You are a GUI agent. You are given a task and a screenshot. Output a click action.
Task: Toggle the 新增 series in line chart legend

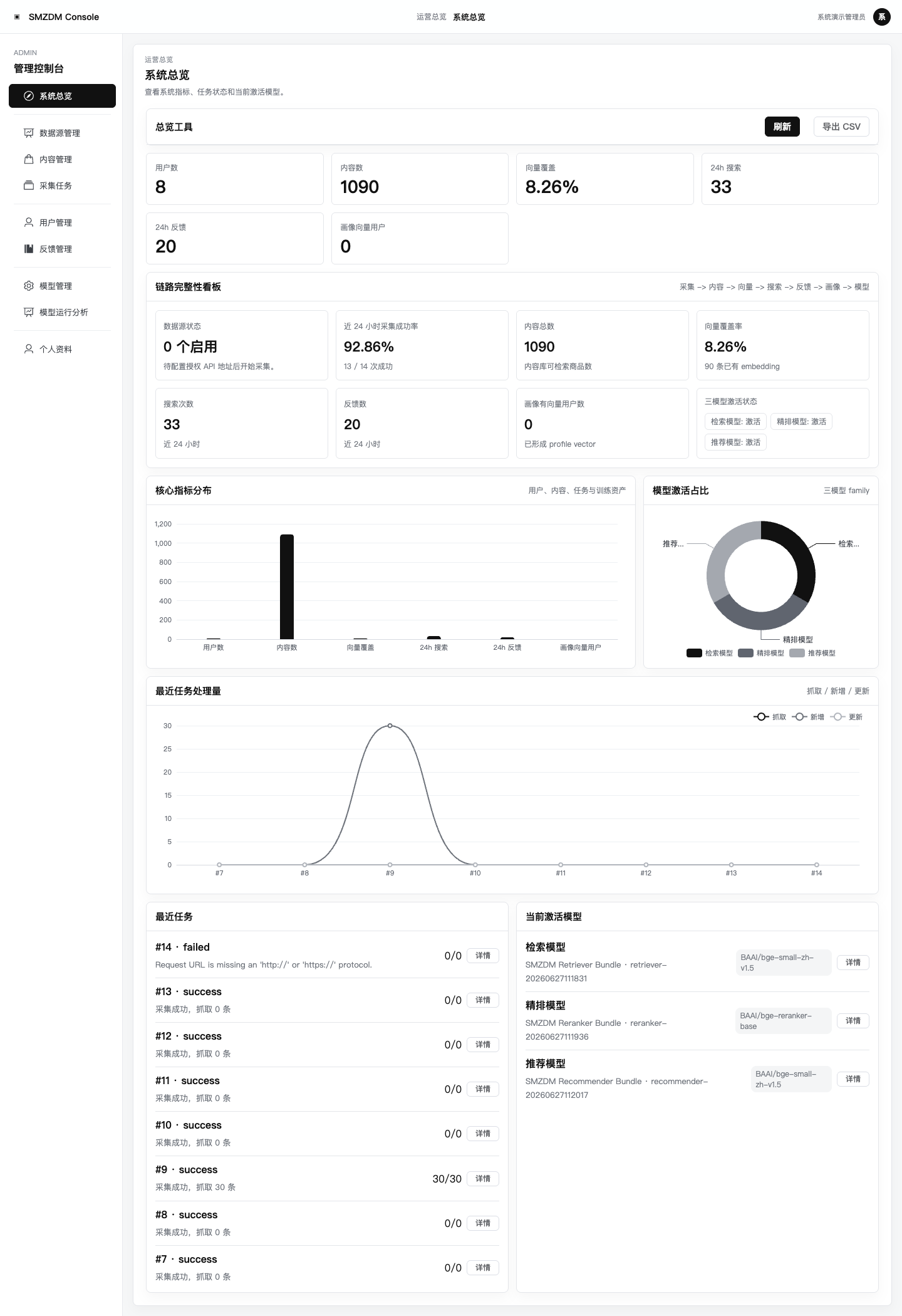point(808,717)
